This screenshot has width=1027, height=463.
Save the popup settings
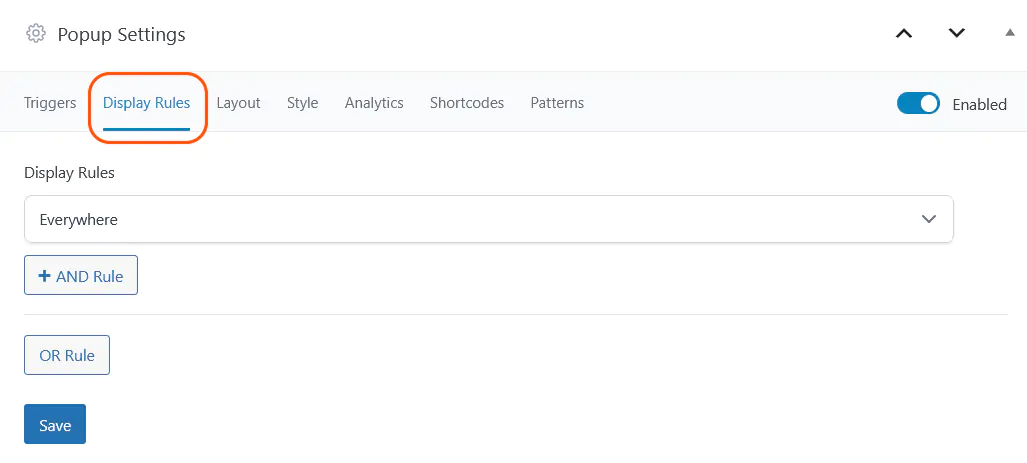55,424
